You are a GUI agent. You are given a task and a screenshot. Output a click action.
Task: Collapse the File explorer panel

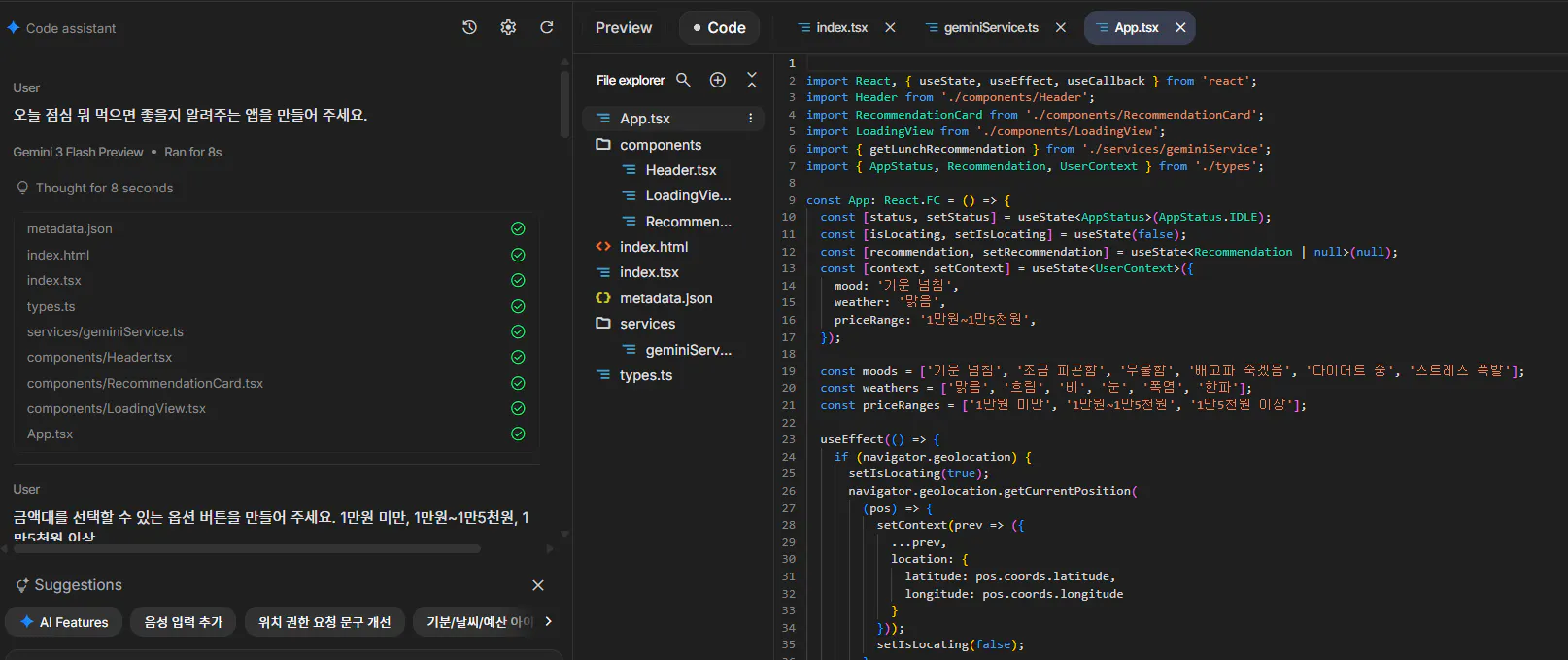751,80
